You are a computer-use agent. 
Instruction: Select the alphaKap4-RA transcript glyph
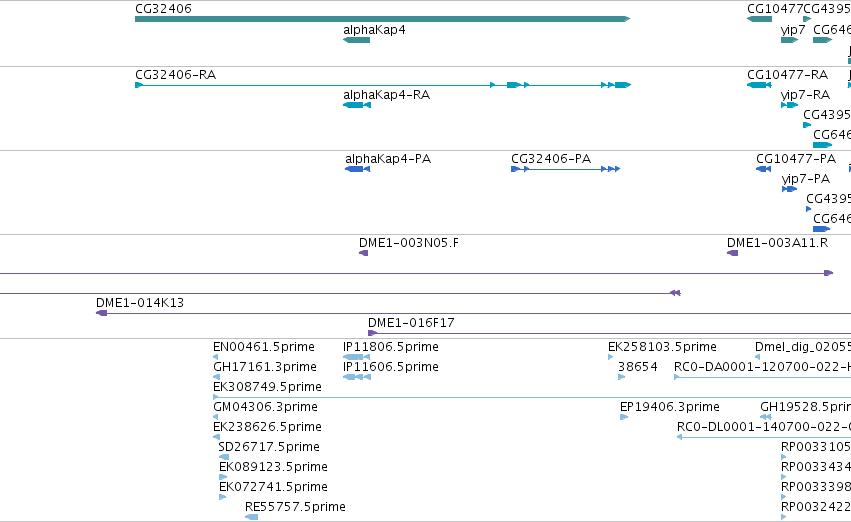click(355, 105)
